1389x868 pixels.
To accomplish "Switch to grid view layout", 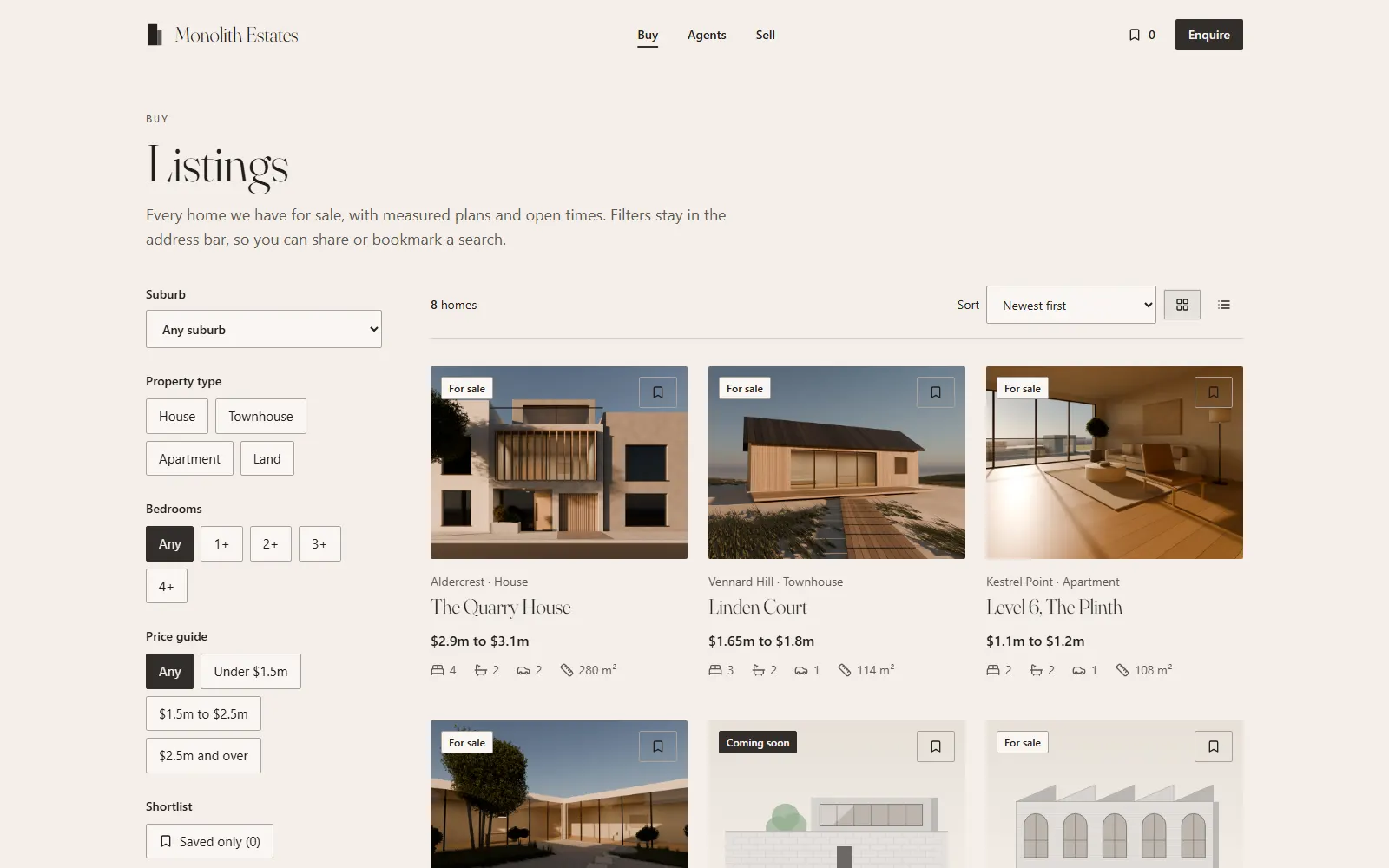I will [x=1182, y=305].
